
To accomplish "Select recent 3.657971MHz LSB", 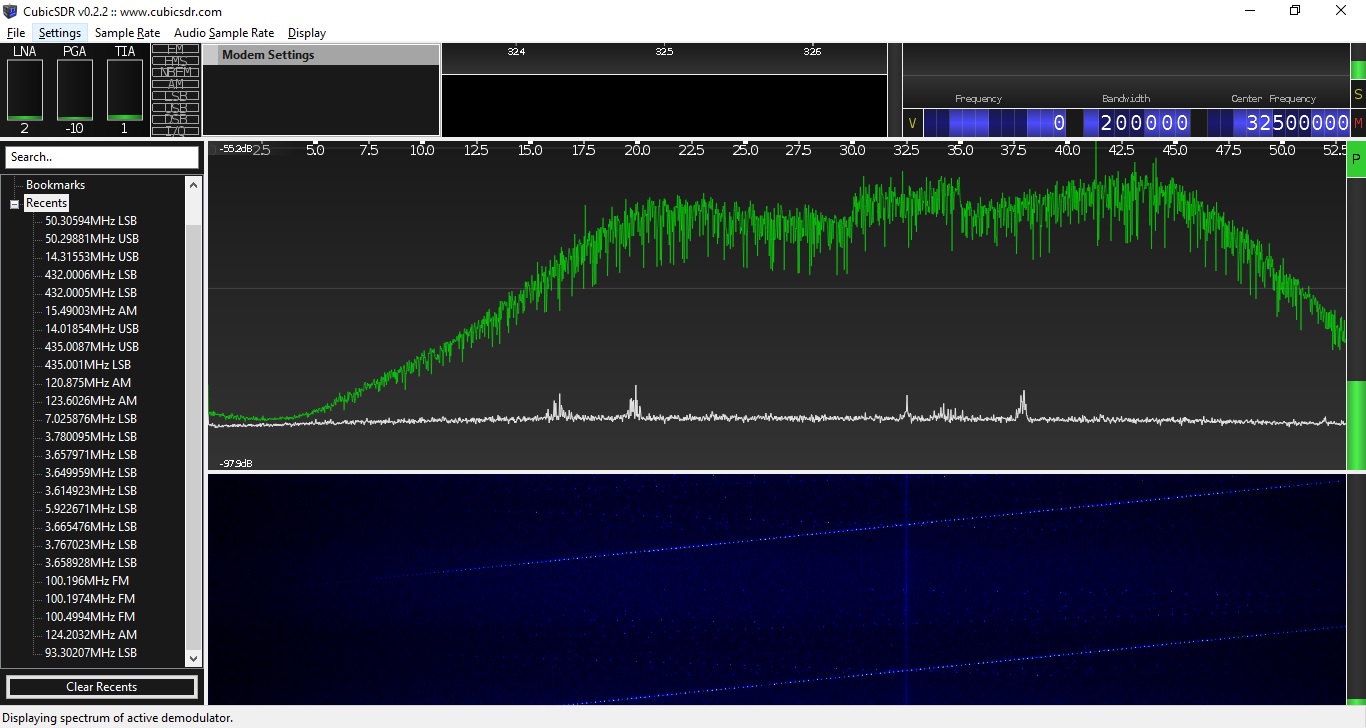I will (91, 455).
